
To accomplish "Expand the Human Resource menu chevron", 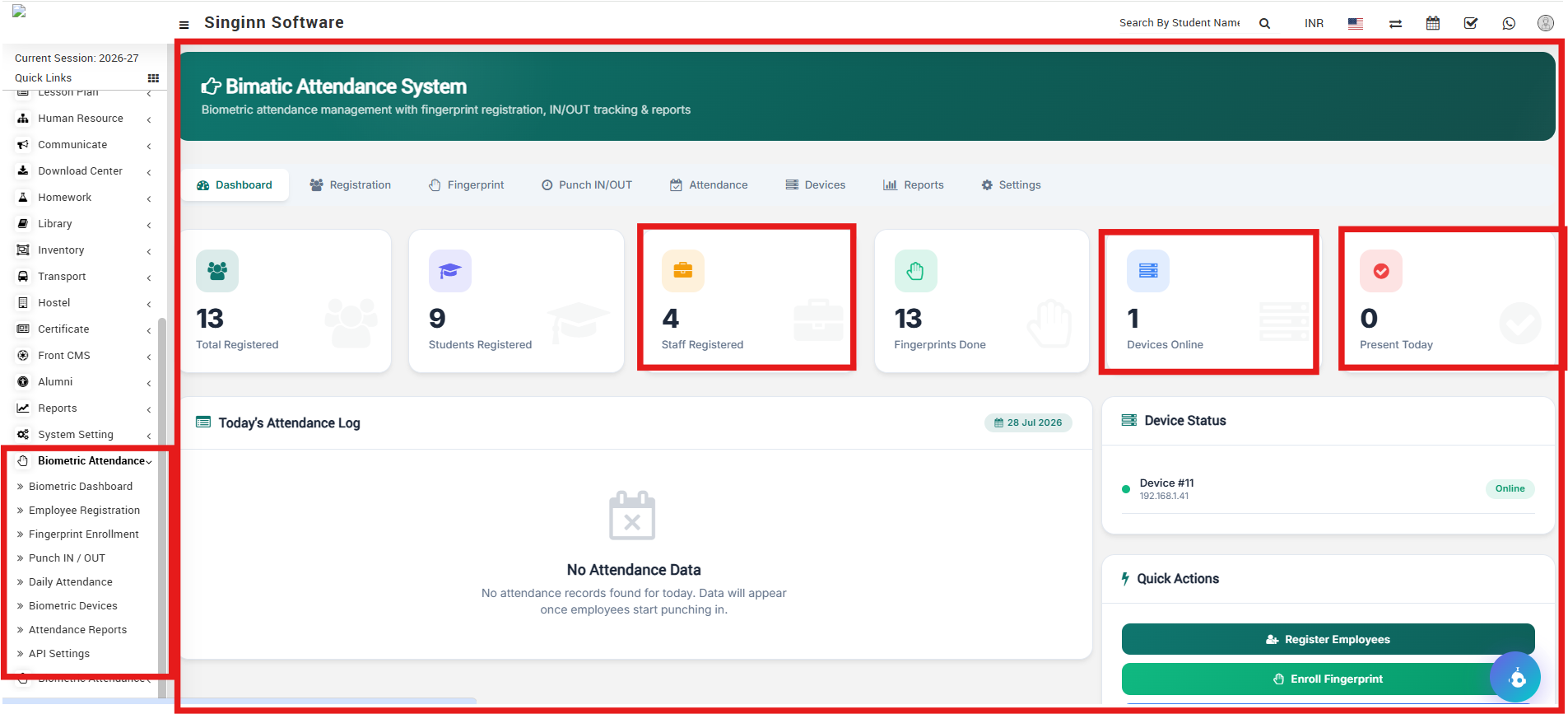I will 149,120.
